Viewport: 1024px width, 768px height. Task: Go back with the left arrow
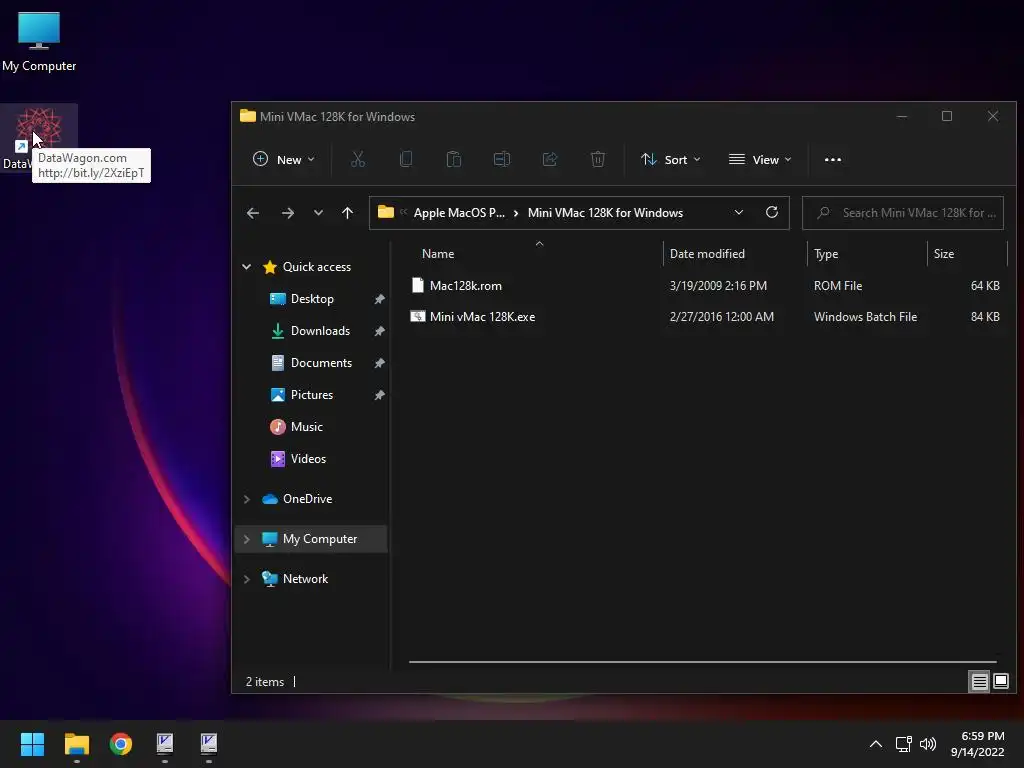[x=253, y=213]
